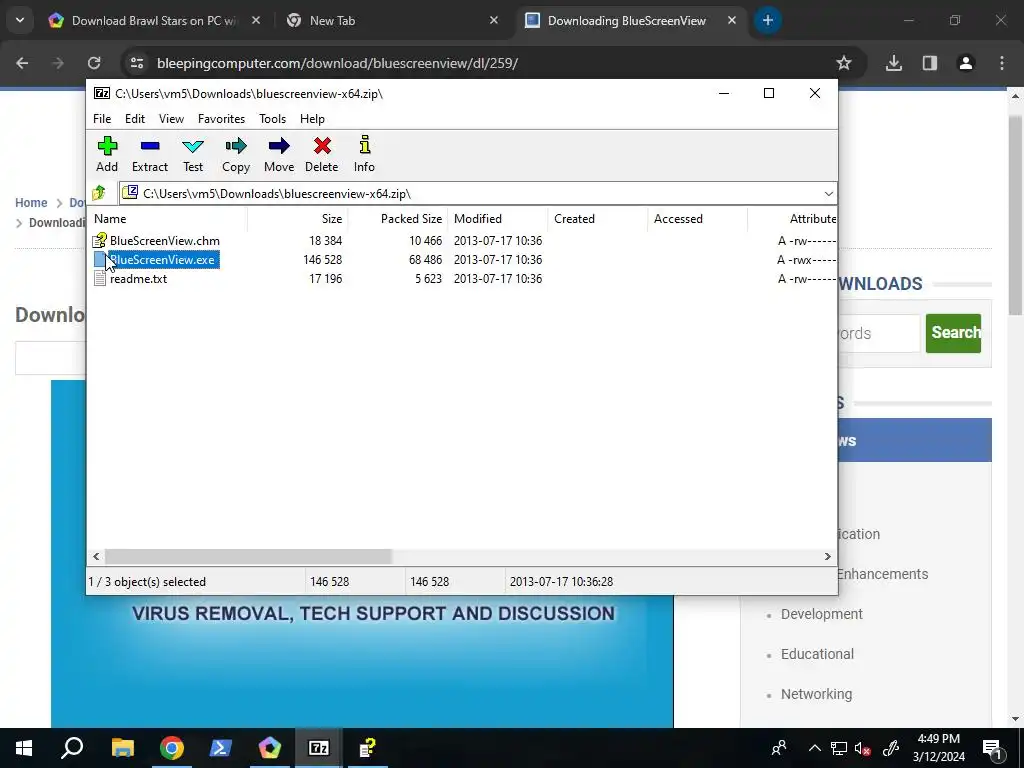1024x768 pixels.
Task: Switch to Download Brawl Stars tab
Action: point(153,20)
